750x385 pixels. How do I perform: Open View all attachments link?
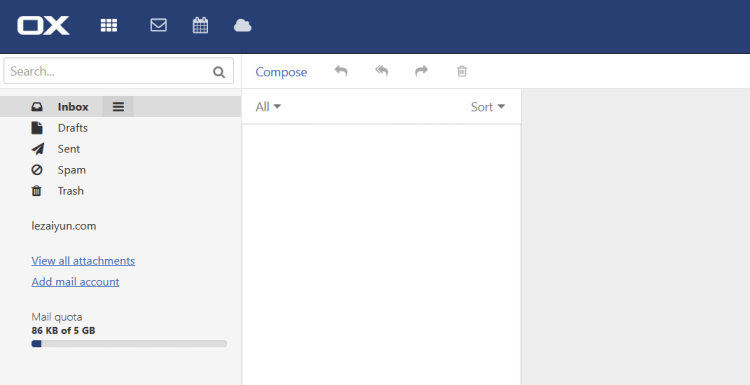click(83, 261)
